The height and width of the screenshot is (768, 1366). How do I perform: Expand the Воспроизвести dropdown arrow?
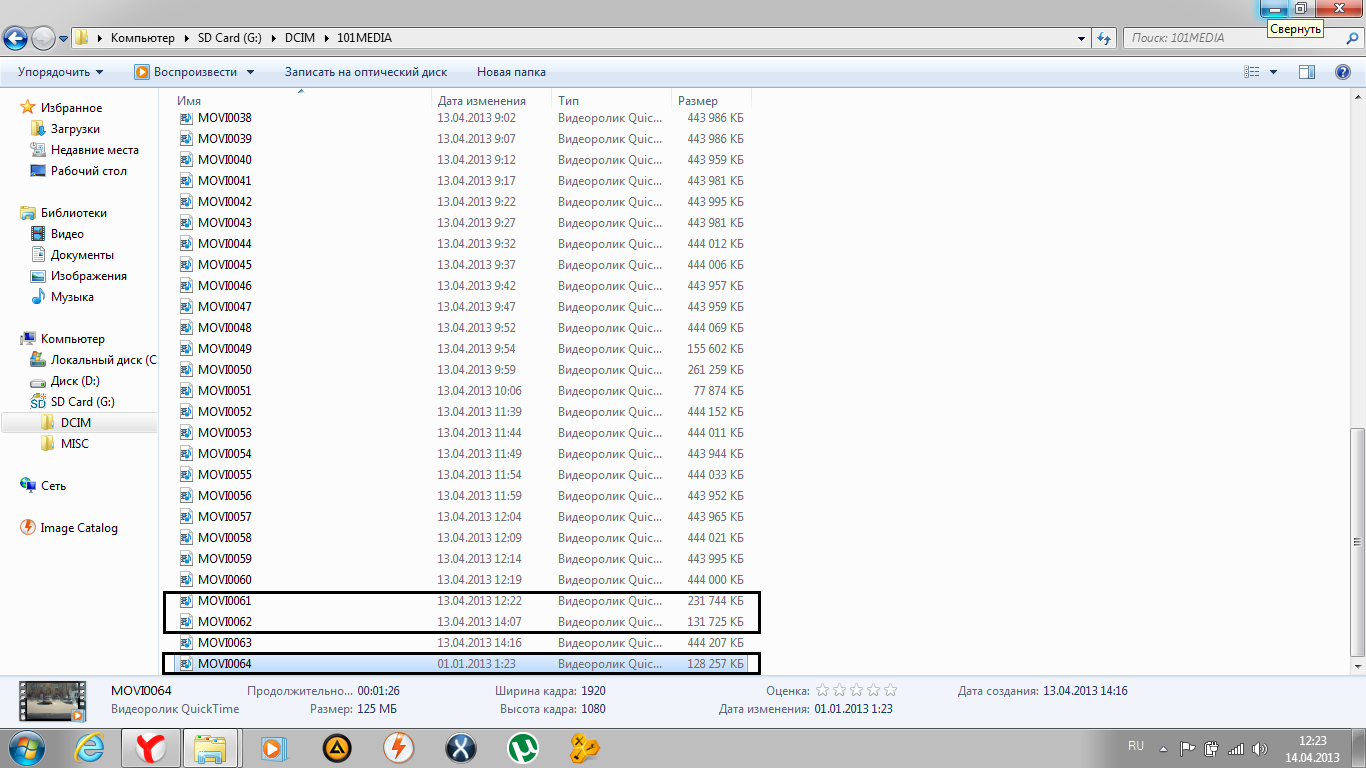click(250, 72)
